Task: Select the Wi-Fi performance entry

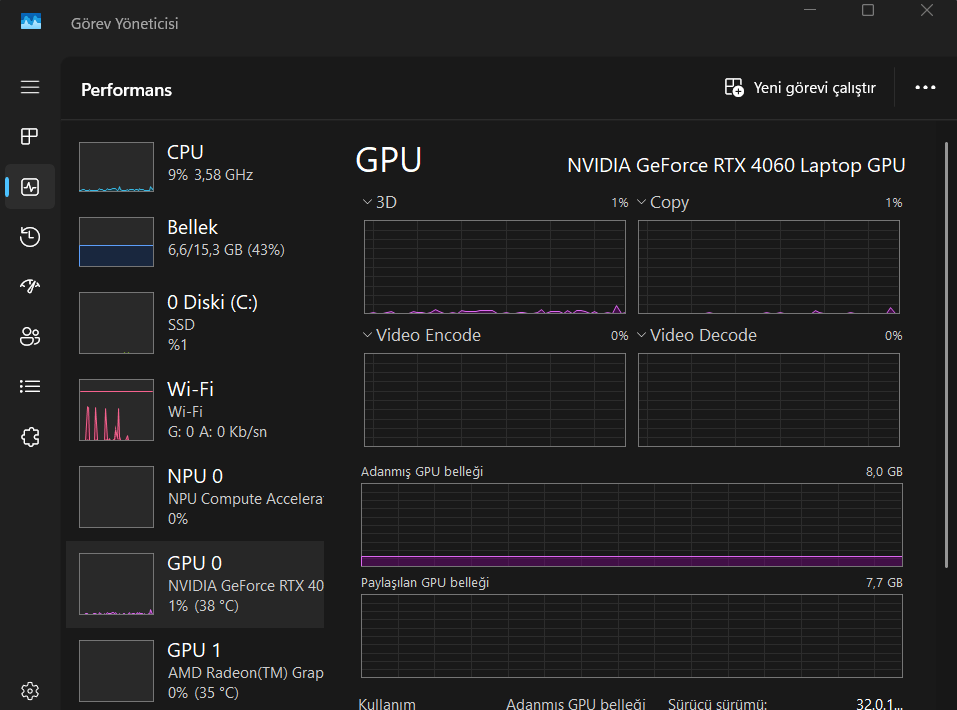Action: pos(195,410)
